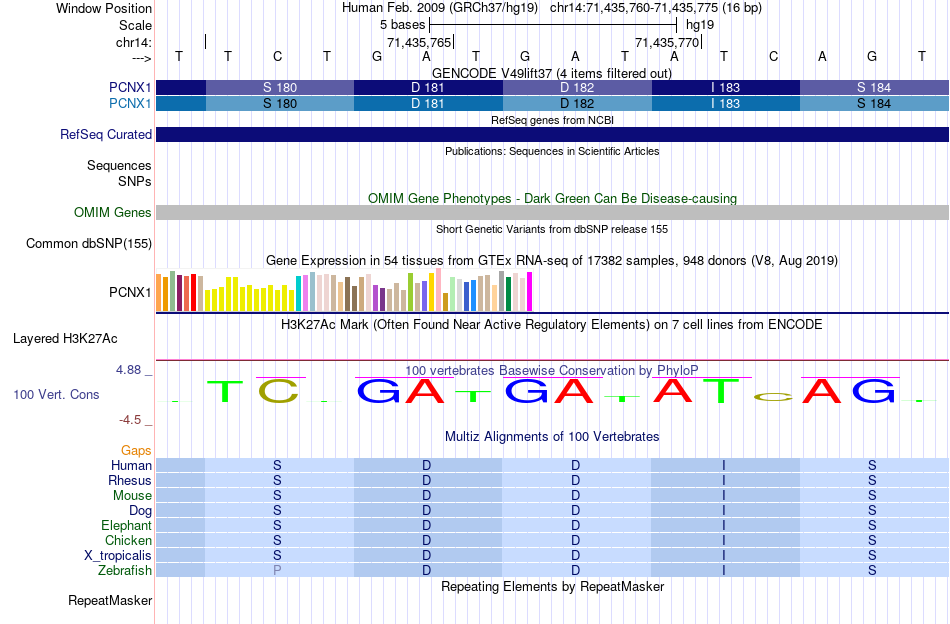
Task: Click the Mouse alignment row label
Action: click(132, 496)
